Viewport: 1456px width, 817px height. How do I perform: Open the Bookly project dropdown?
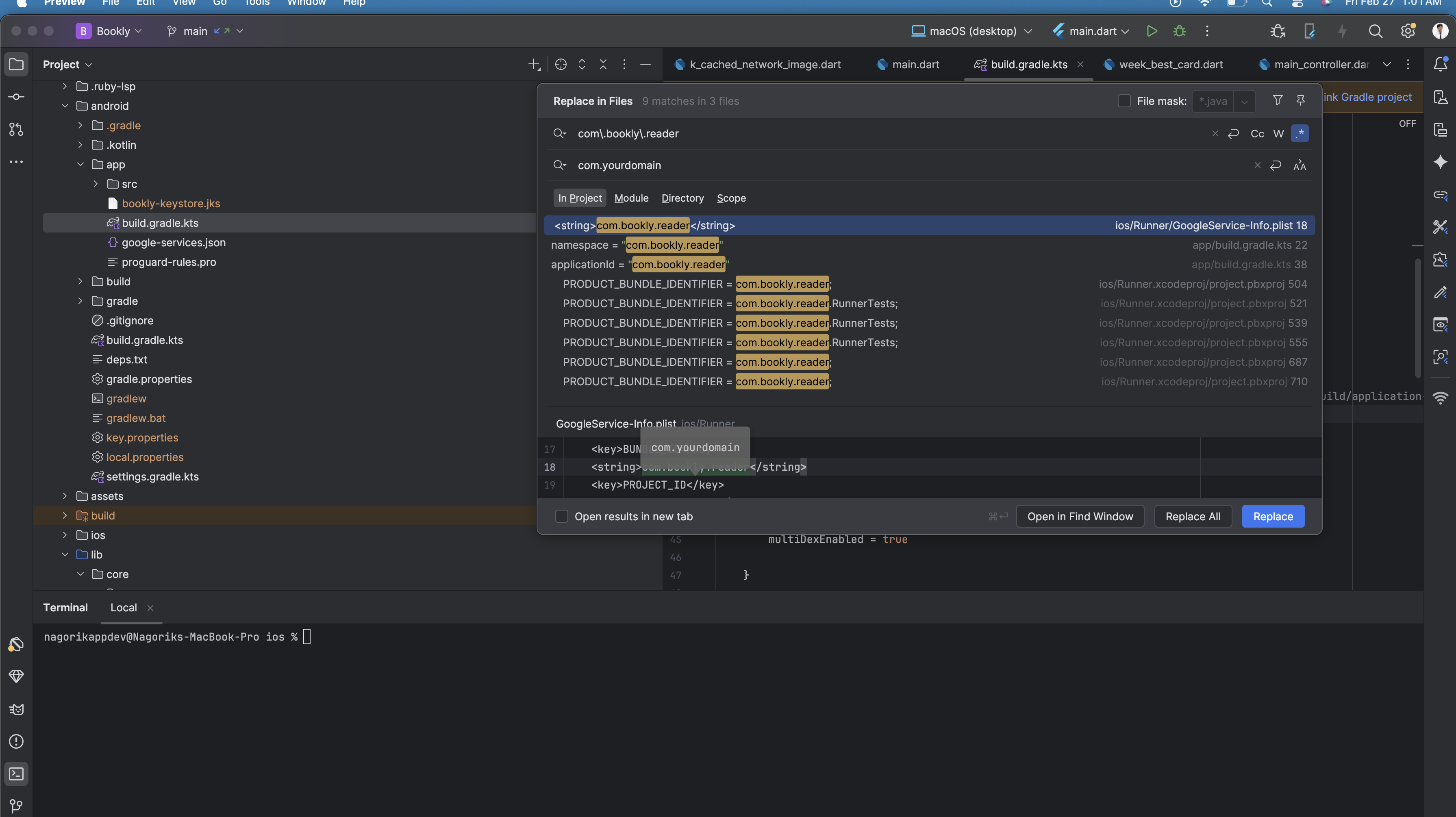pos(109,31)
